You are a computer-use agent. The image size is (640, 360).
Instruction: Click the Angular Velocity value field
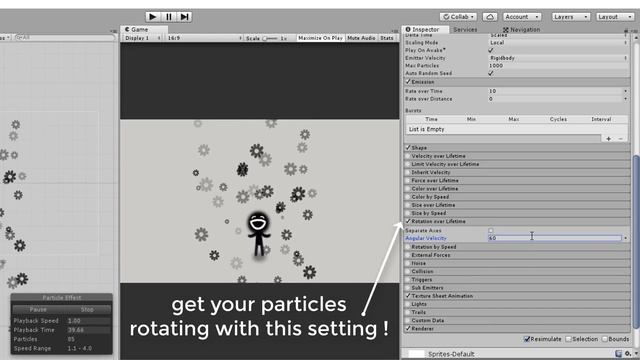(x=555, y=238)
